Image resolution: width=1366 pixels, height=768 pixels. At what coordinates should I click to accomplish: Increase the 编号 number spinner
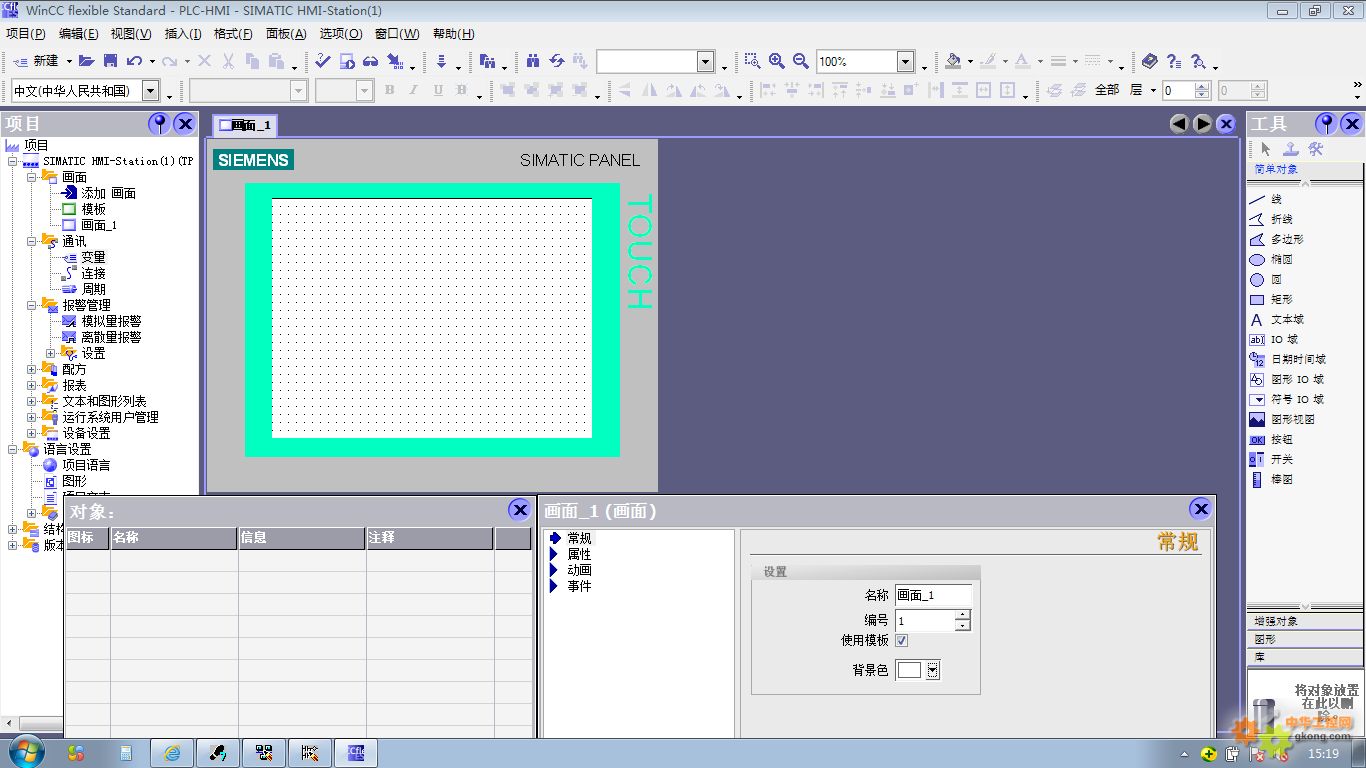coord(962,616)
